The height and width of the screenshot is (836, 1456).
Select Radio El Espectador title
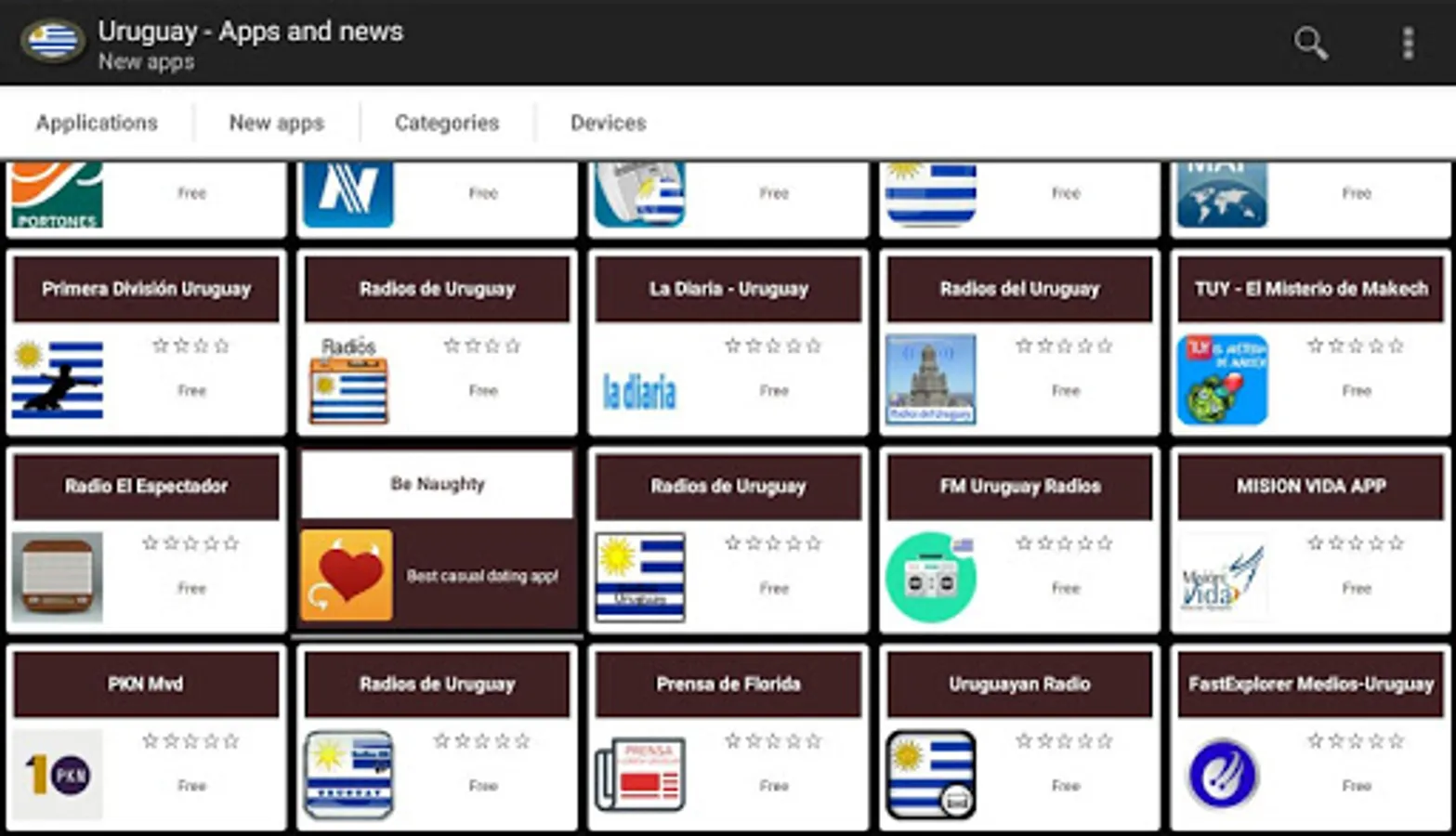146,486
